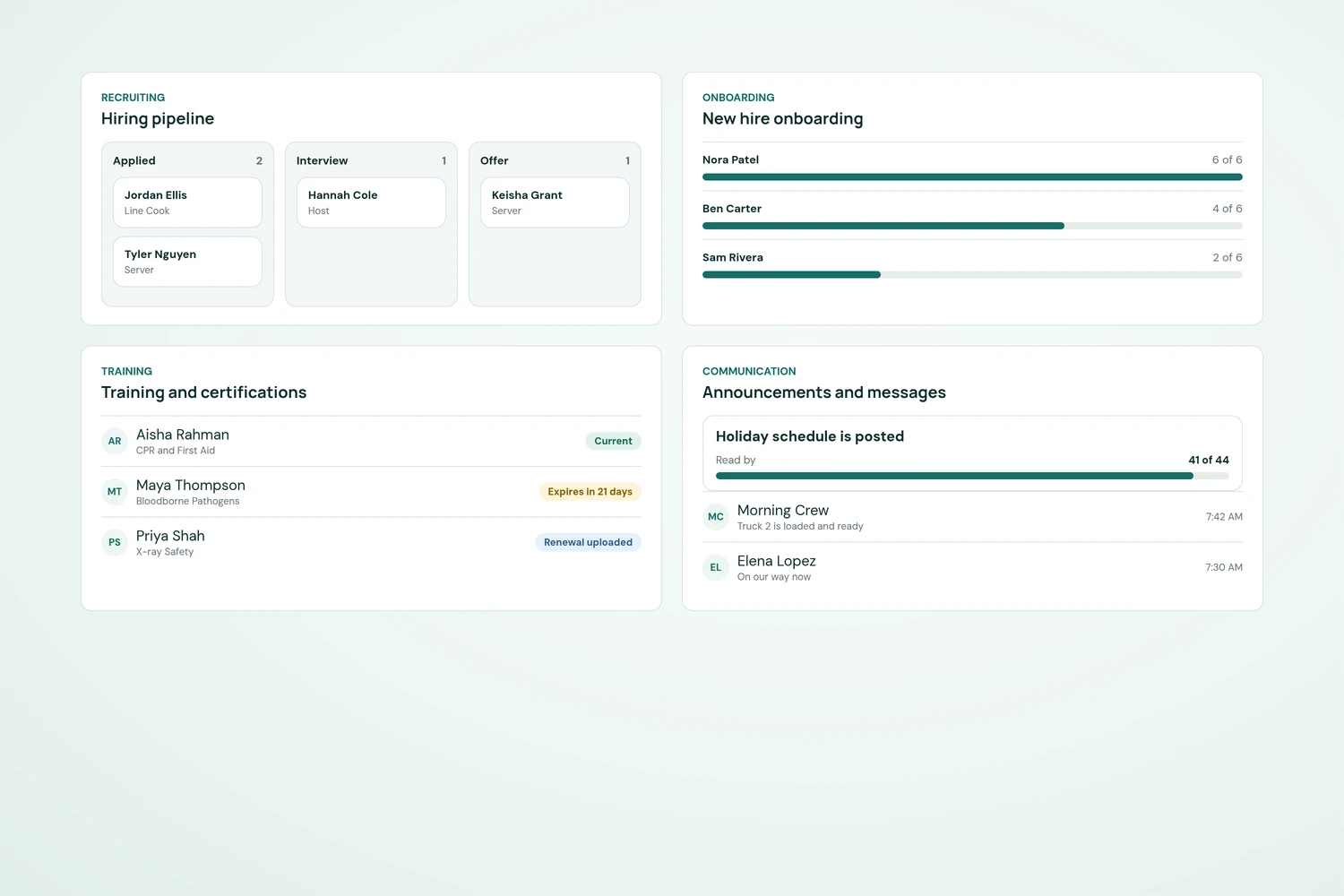Select Ben Carter in onboarding list
The width and height of the screenshot is (1344, 896).
[x=732, y=209]
